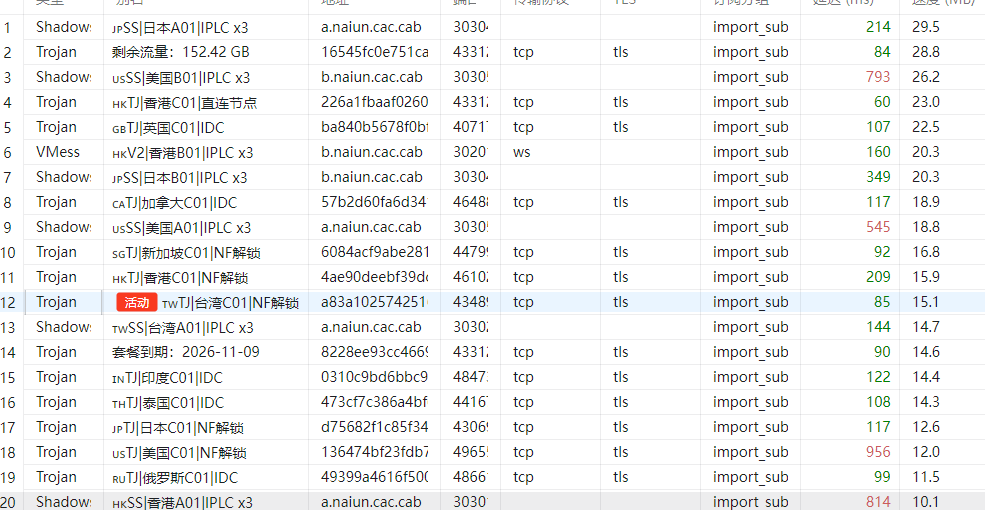The width and height of the screenshot is (985, 510).
Task: Click the red 活动 badge
Action: pos(137,302)
